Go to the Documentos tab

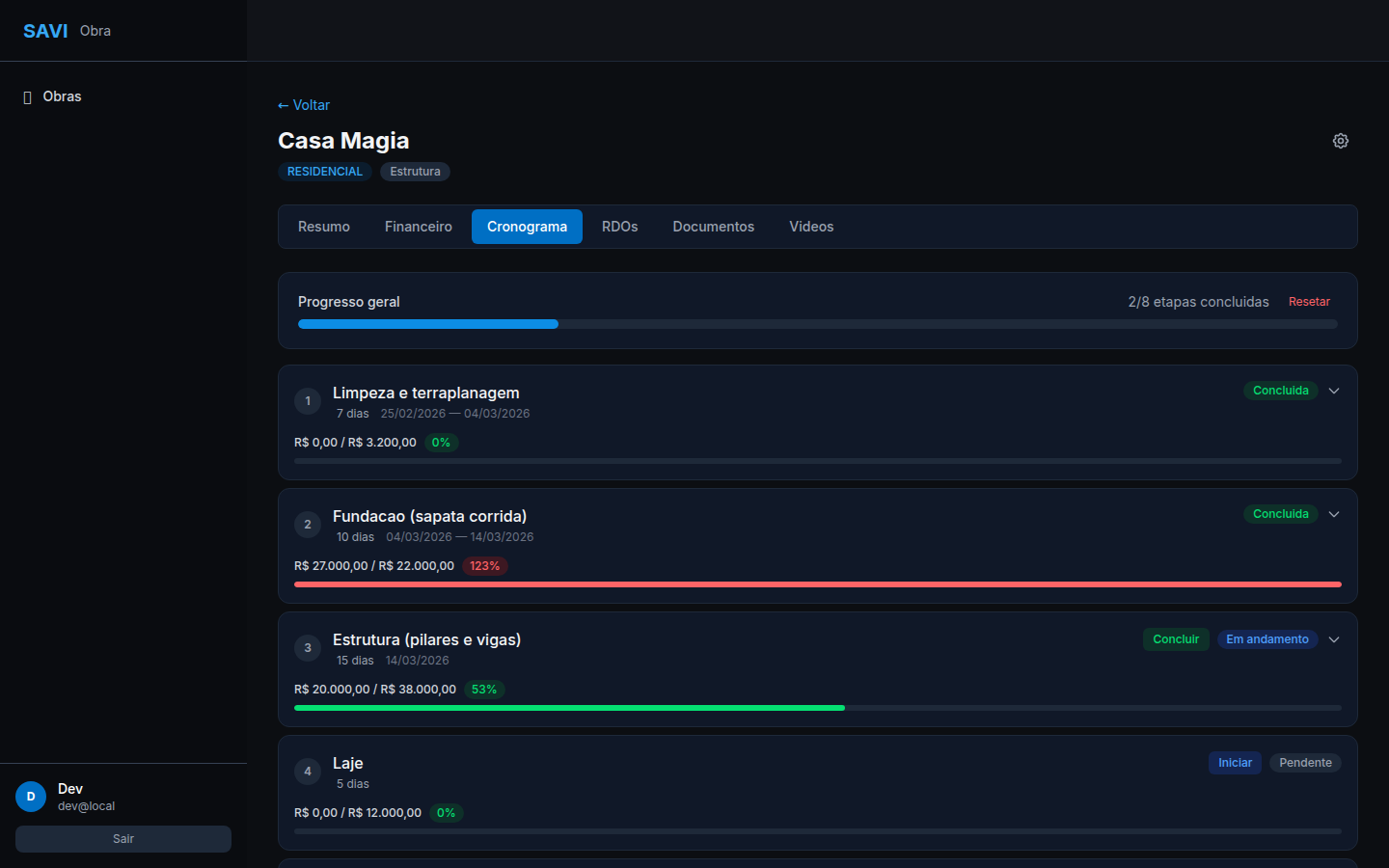click(713, 227)
